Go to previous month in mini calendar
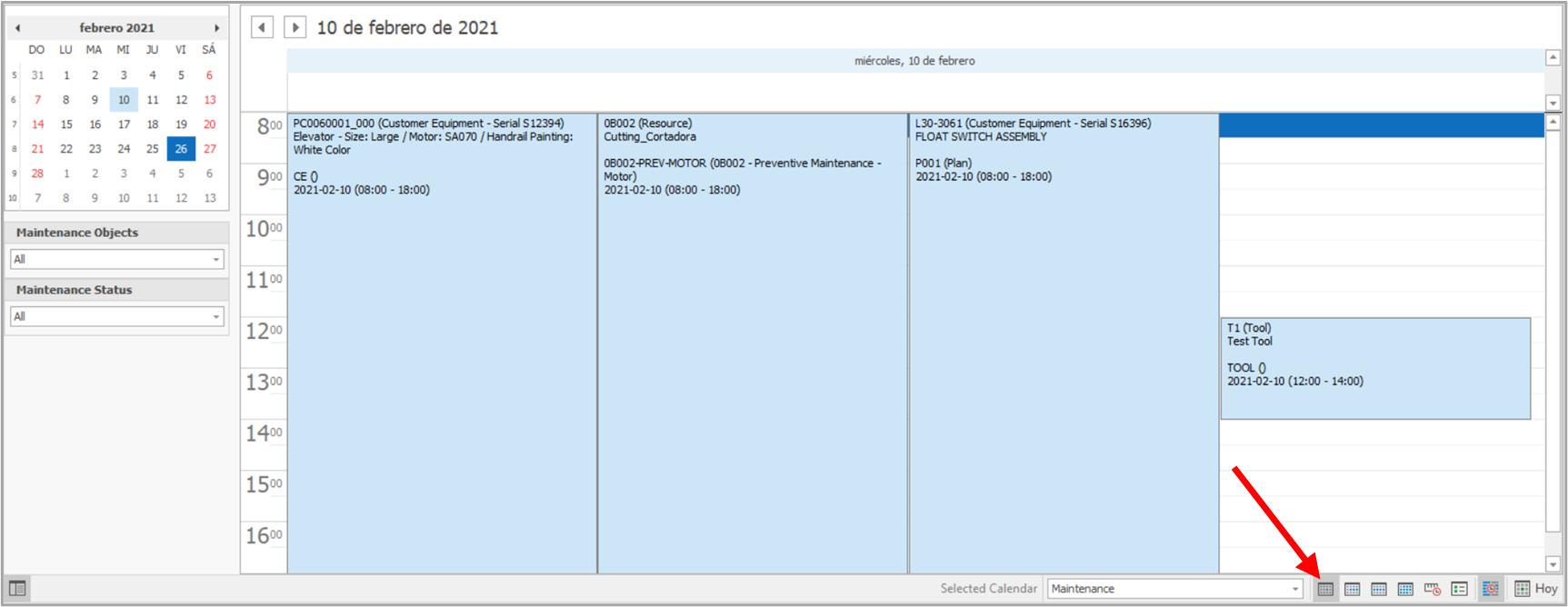This screenshot has height=607, width=1568. (17, 28)
